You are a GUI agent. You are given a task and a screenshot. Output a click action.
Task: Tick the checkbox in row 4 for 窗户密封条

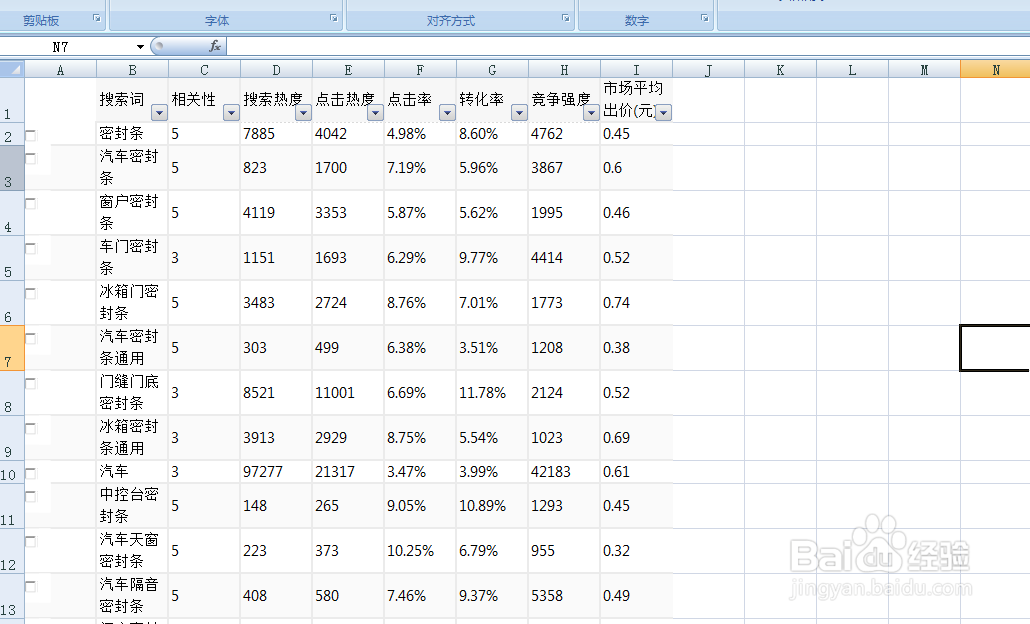[x=31, y=204]
